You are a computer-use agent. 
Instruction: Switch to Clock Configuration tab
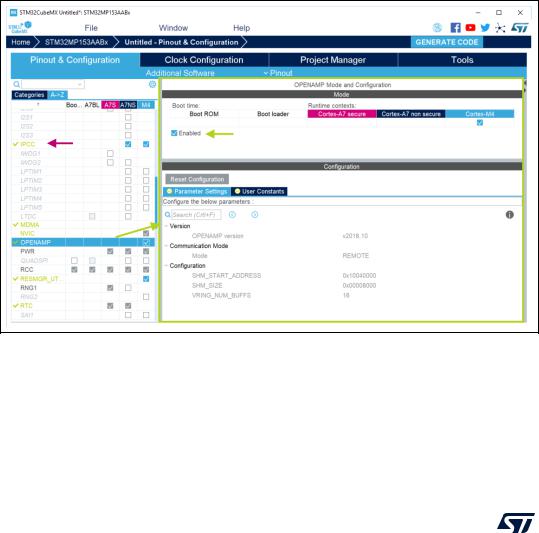tap(204, 60)
